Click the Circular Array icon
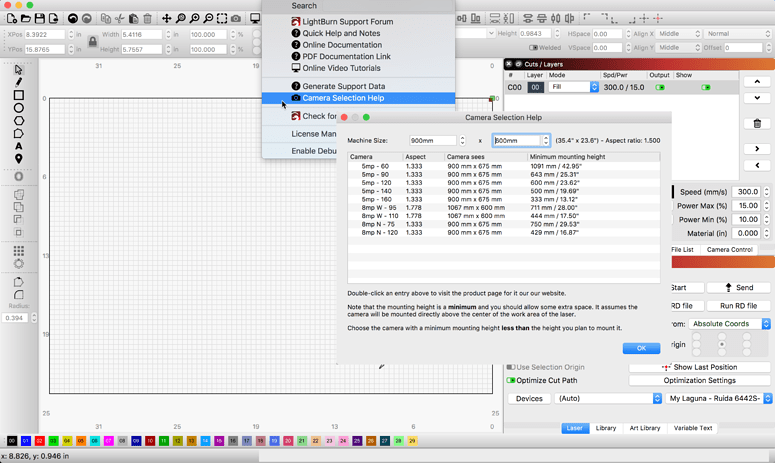This screenshot has width=775, height=463. coord(19,264)
